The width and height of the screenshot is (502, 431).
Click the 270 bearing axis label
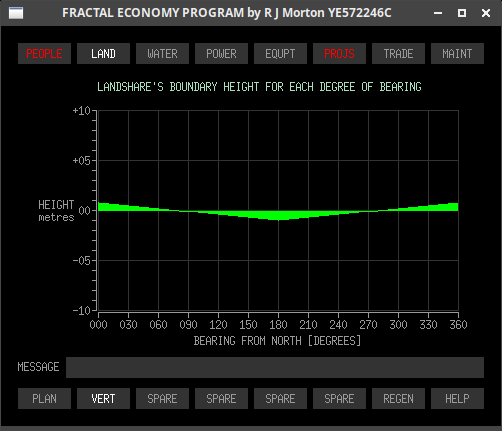pos(369,325)
